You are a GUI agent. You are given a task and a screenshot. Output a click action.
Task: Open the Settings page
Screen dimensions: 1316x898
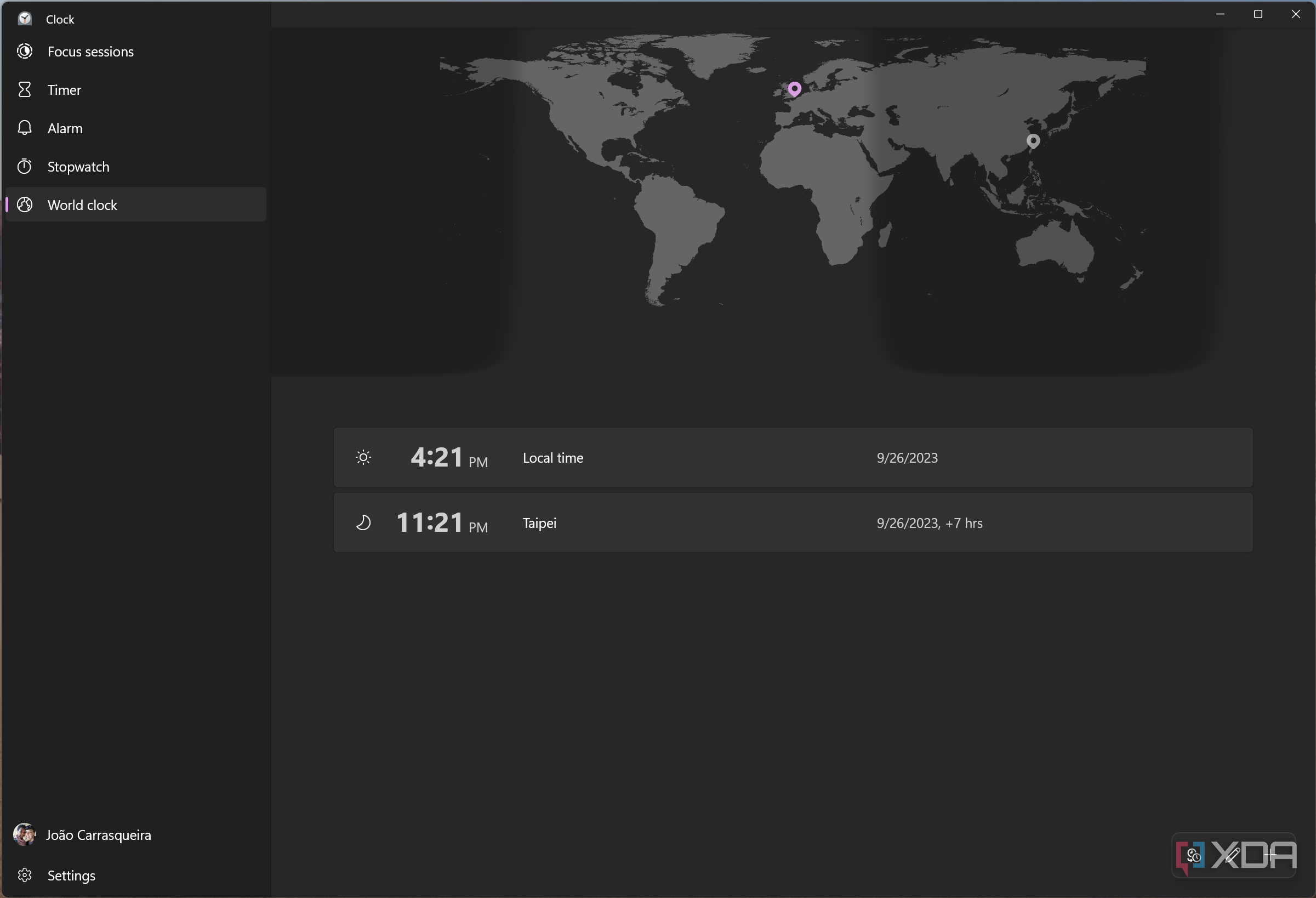[71, 876]
